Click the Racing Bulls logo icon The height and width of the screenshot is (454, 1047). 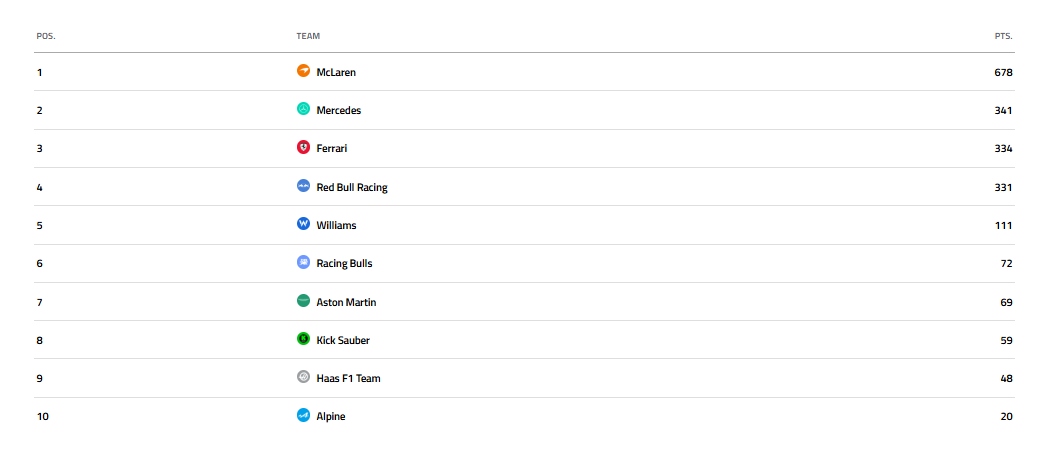coord(303,263)
